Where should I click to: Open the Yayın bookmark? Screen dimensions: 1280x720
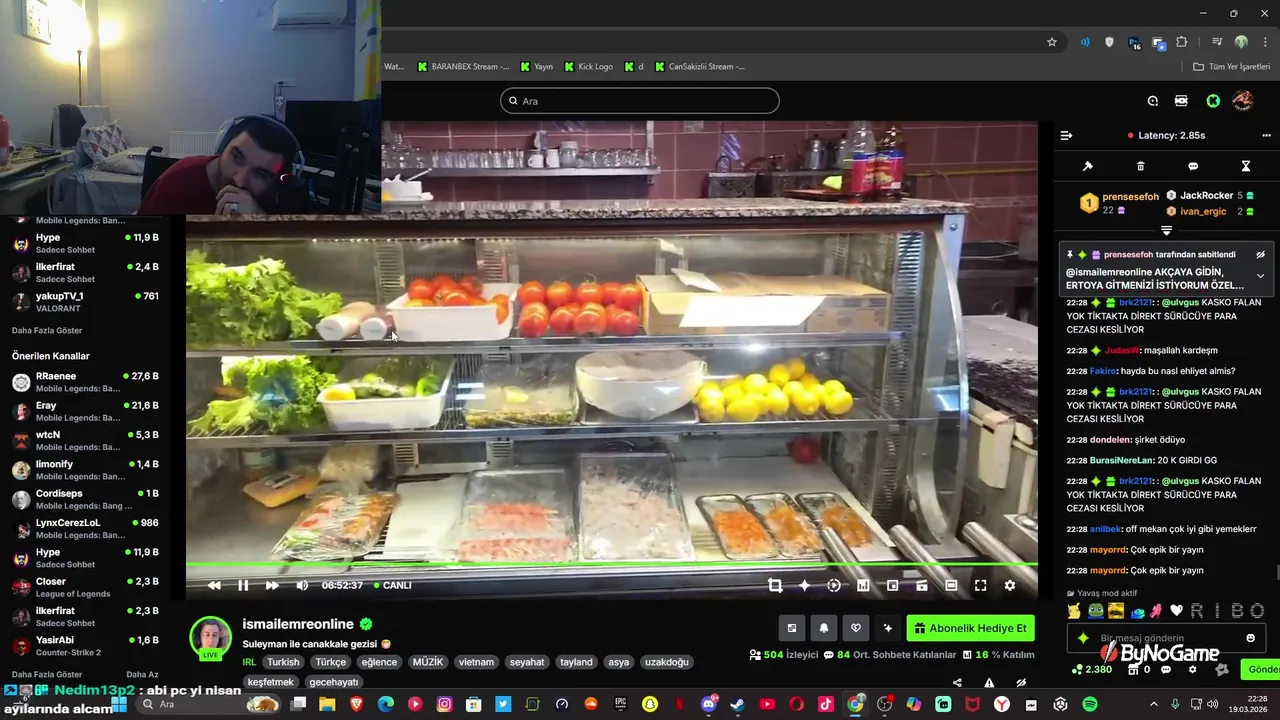tap(535, 67)
